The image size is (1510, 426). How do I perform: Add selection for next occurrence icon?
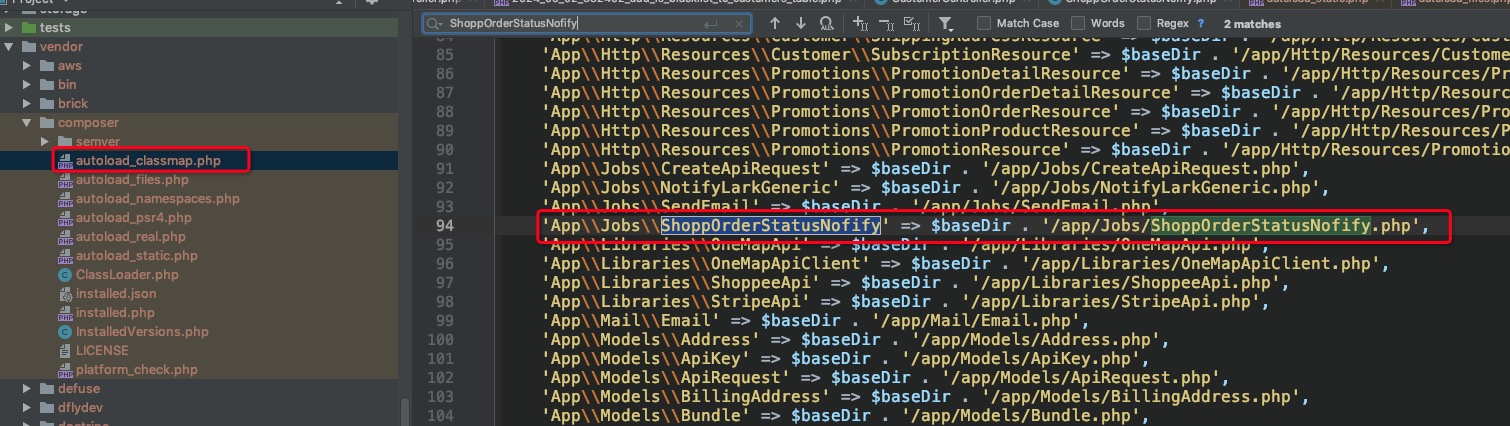click(x=861, y=23)
